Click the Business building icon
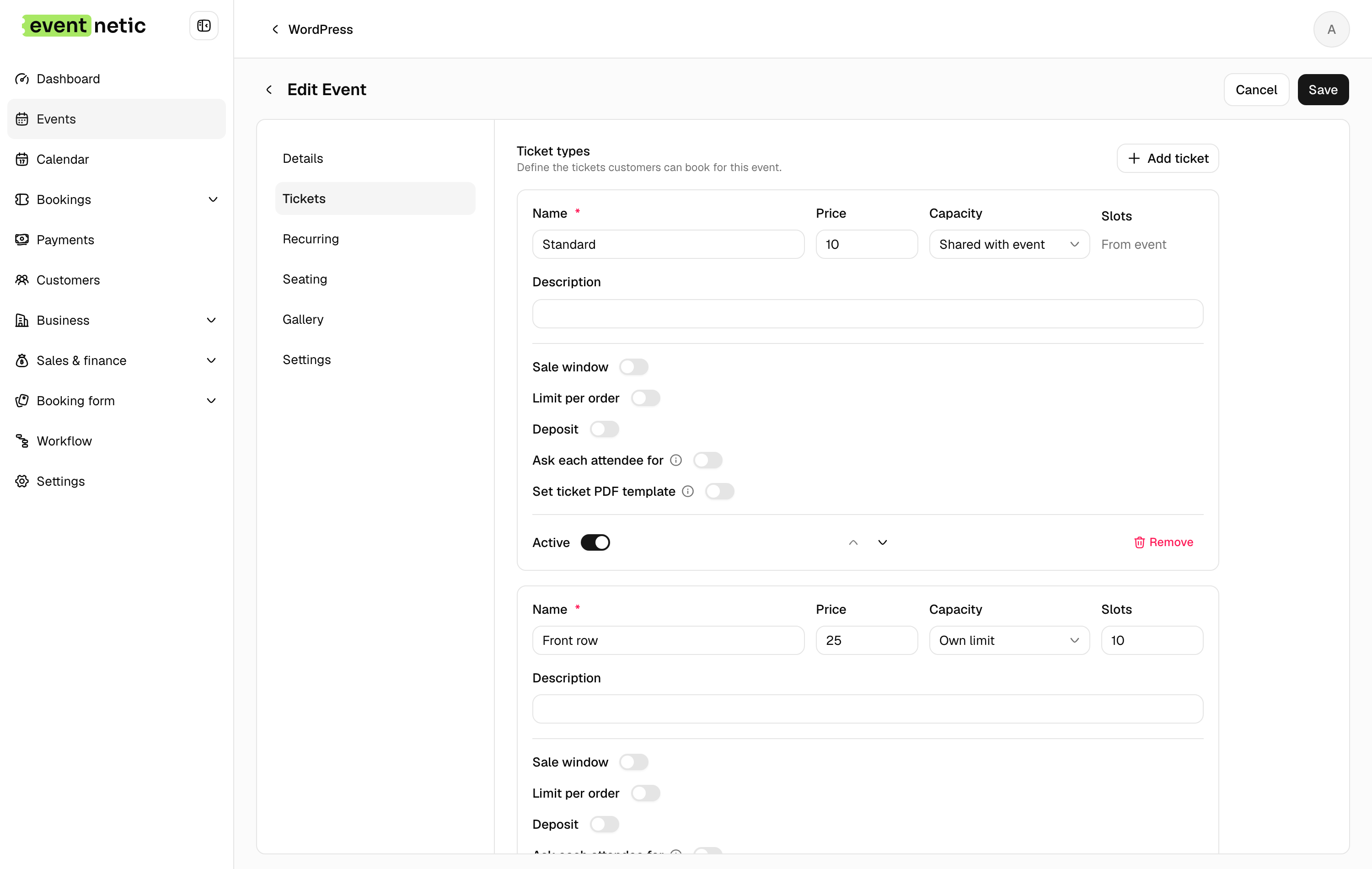This screenshot has width=1372, height=869. (x=21, y=320)
